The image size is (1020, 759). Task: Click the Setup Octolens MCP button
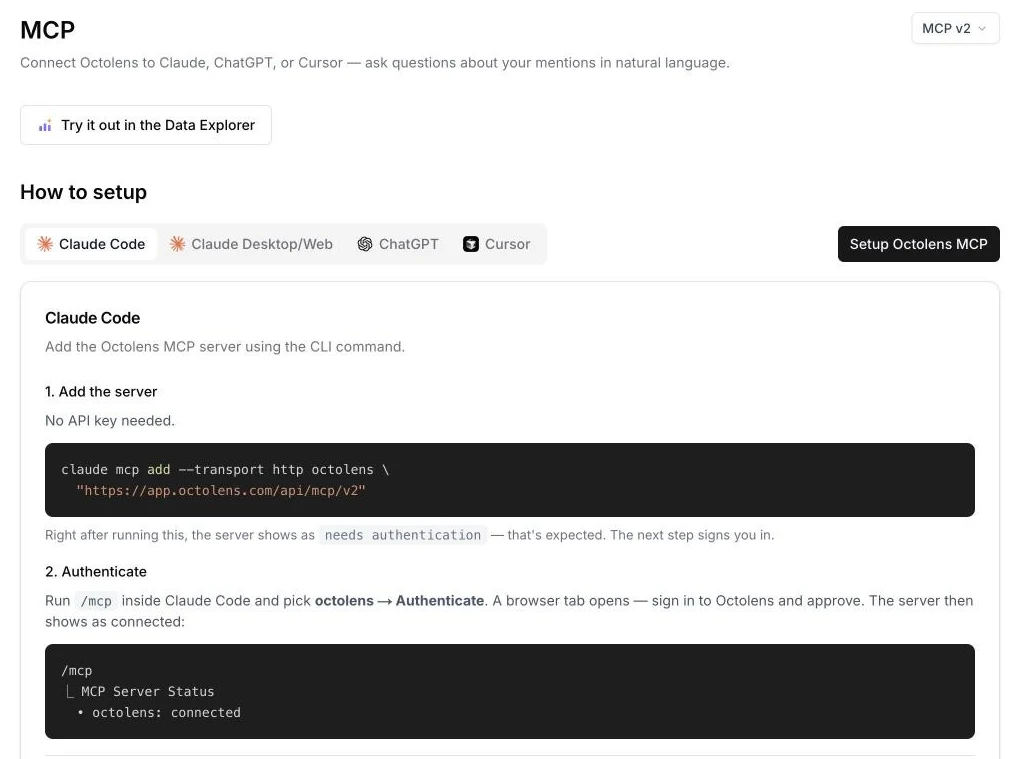(919, 244)
